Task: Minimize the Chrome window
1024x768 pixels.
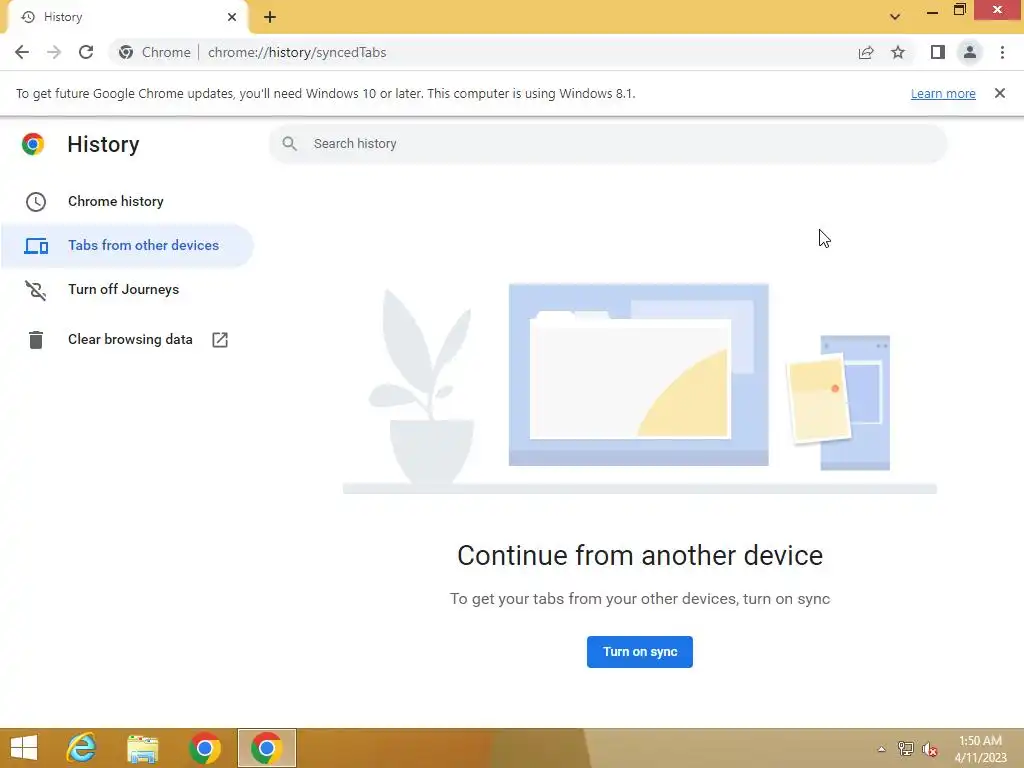Action: (933, 11)
